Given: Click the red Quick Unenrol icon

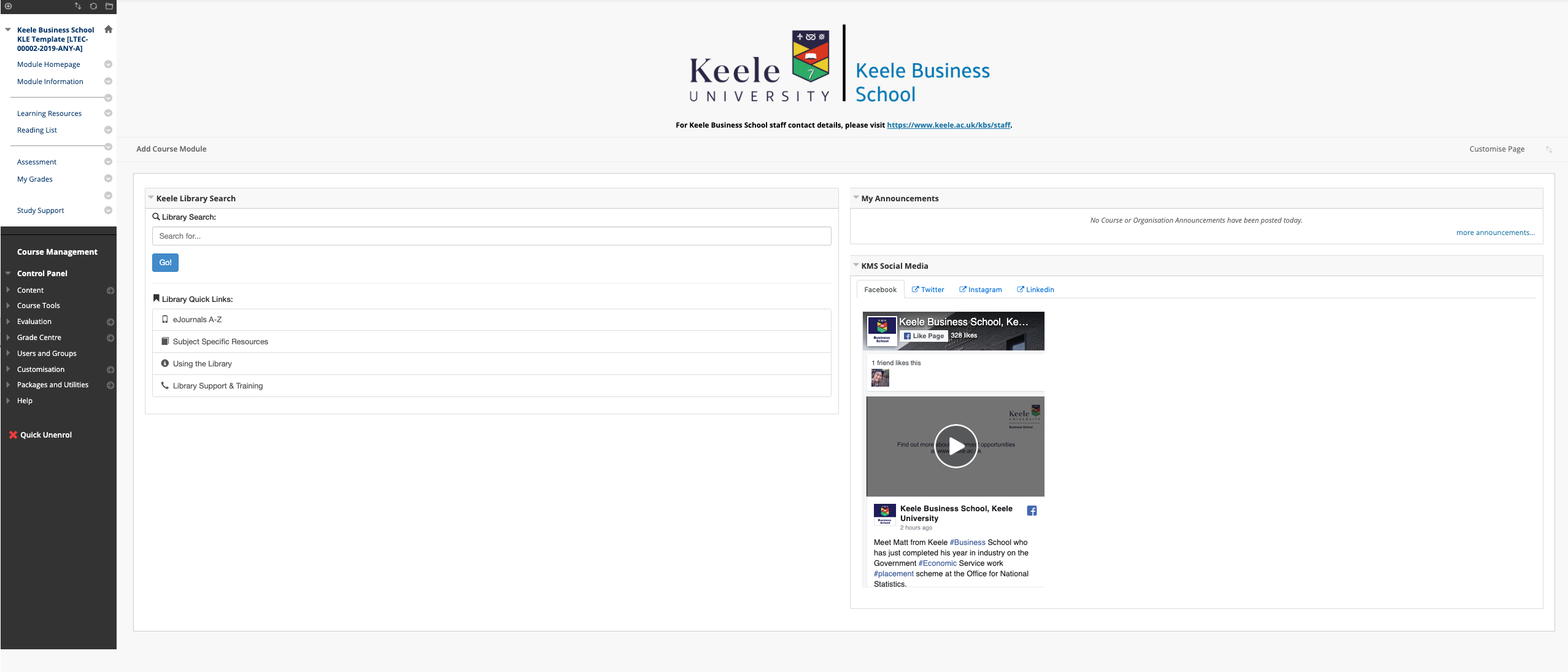Looking at the screenshot, I should pyautogui.click(x=12, y=434).
